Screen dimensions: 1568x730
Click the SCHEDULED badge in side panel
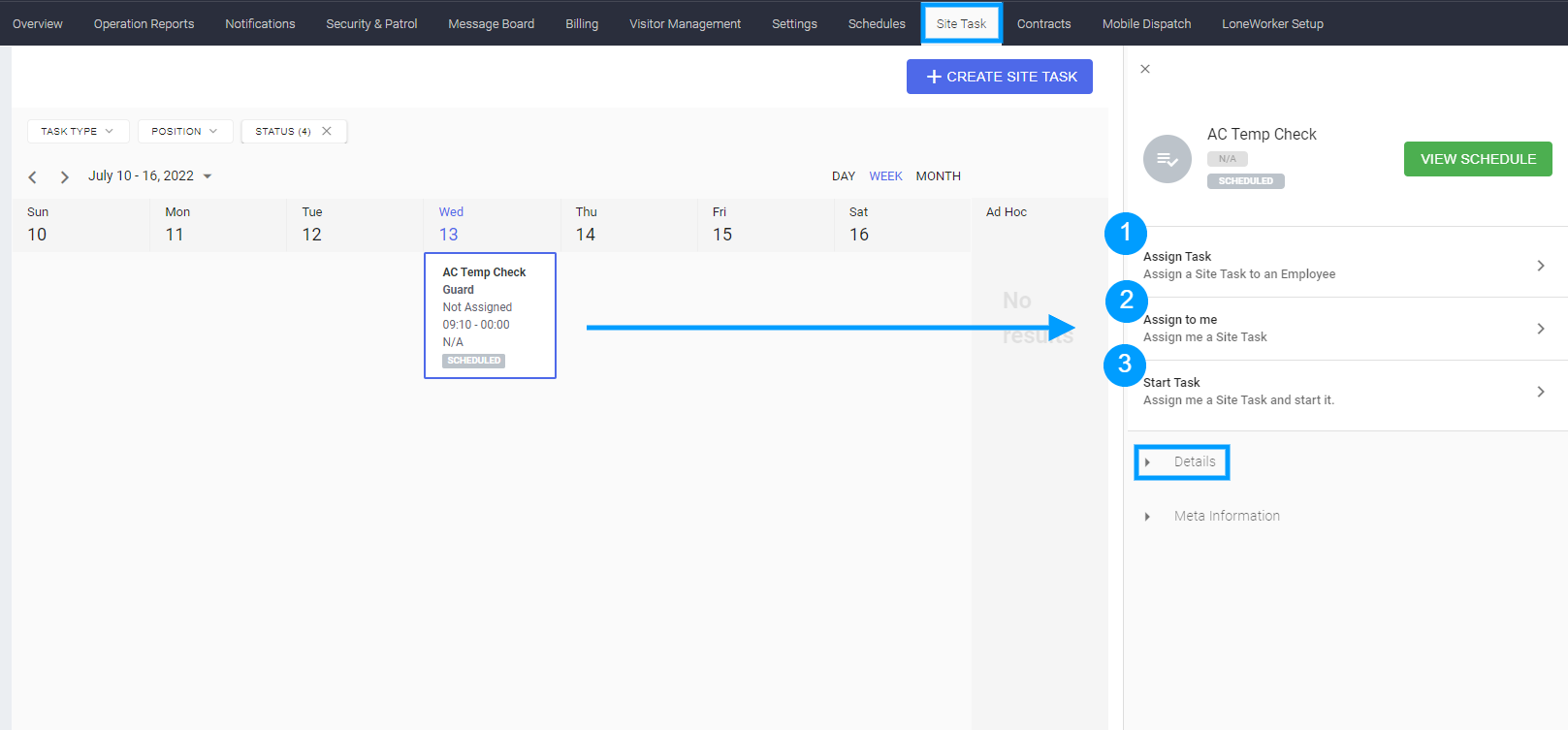1246,181
